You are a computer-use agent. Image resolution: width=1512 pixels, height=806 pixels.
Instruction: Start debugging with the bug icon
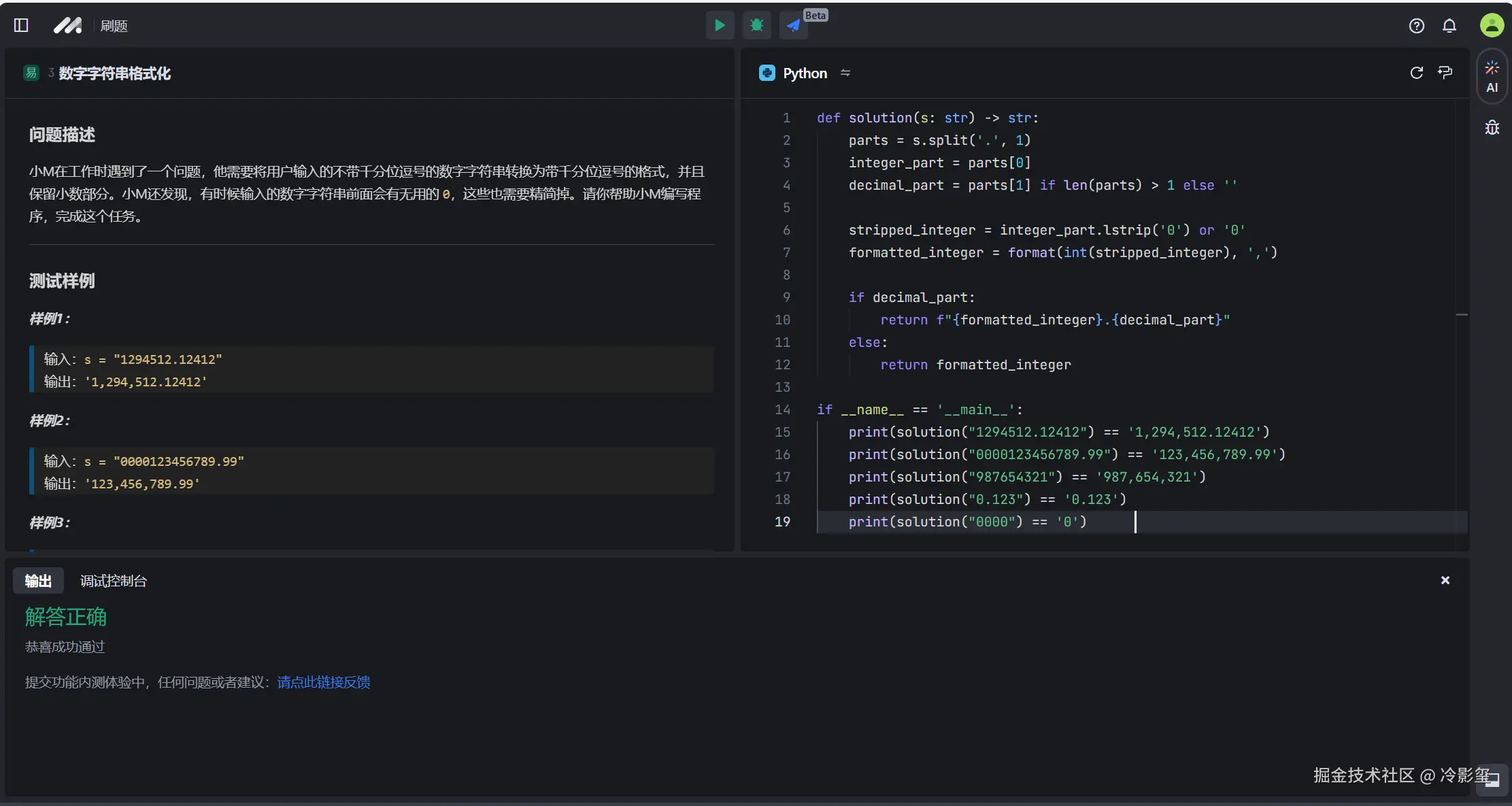(x=756, y=26)
